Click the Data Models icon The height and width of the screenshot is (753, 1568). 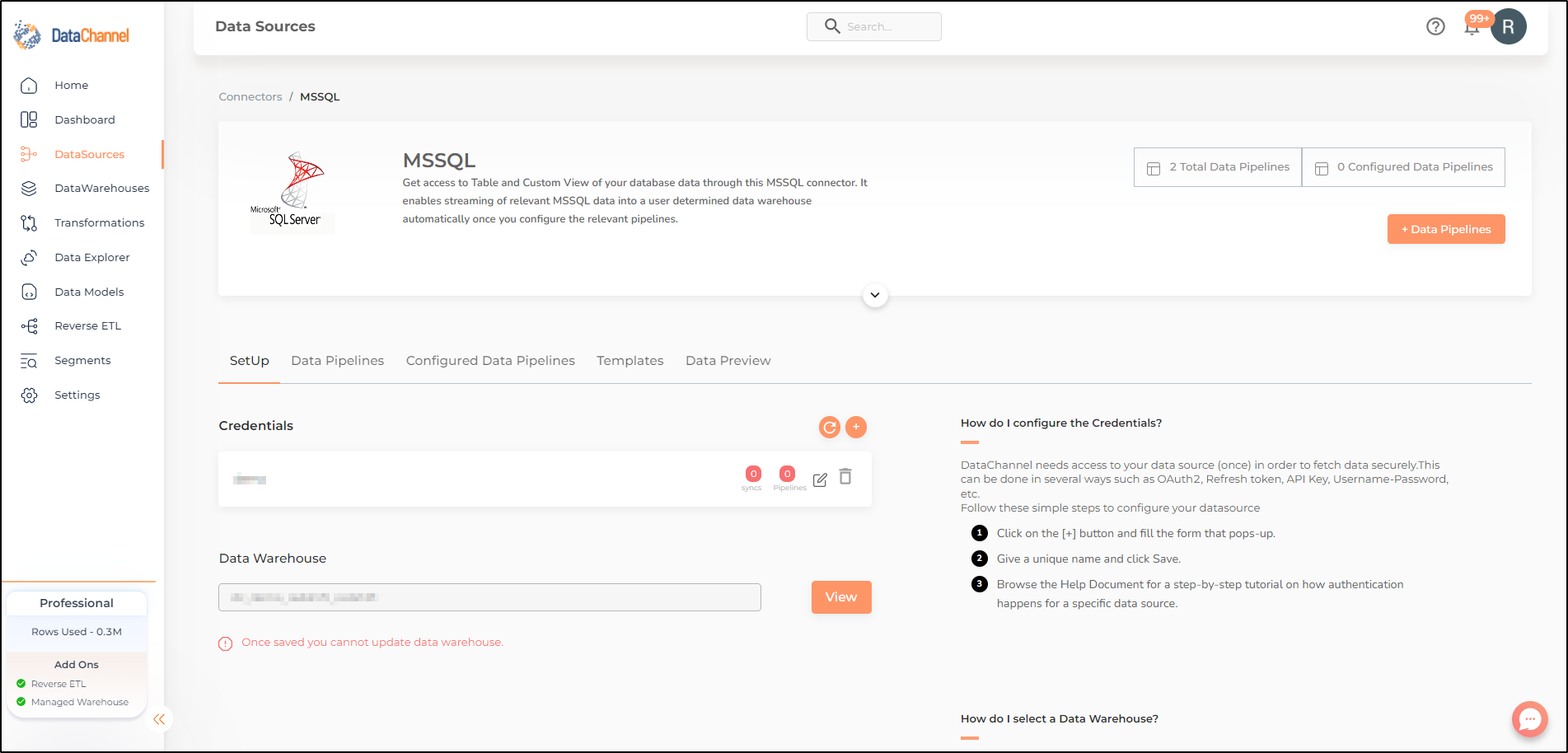[x=29, y=292]
